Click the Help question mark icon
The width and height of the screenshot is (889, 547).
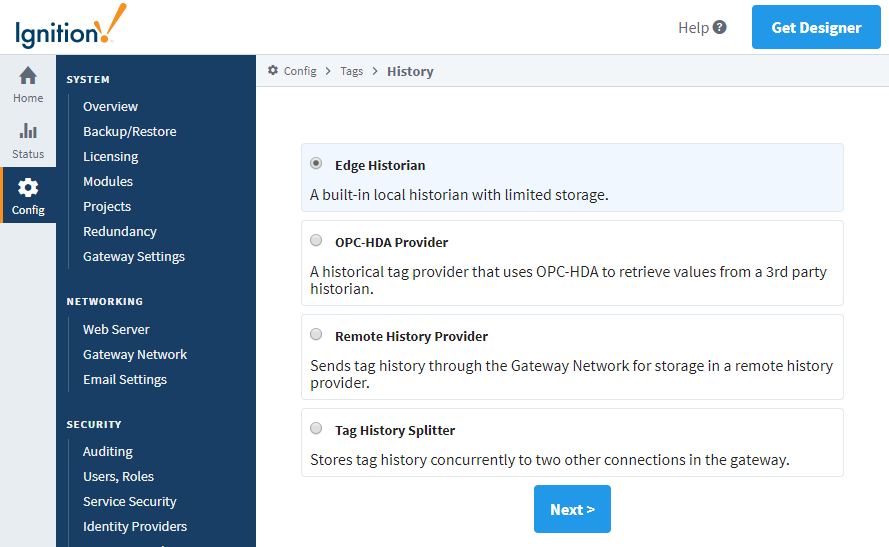click(719, 27)
